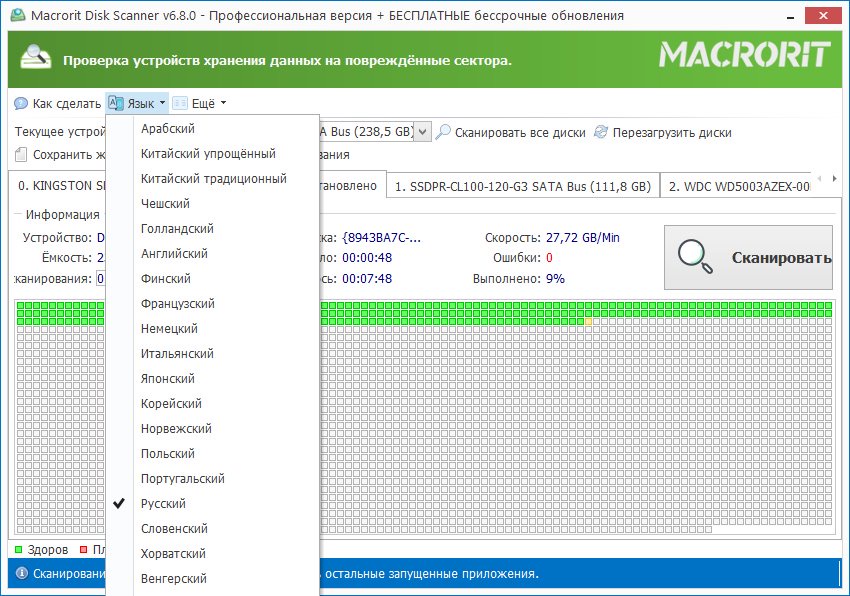Click the status bar info icon
850x596 pixels.
coord(22,573)
